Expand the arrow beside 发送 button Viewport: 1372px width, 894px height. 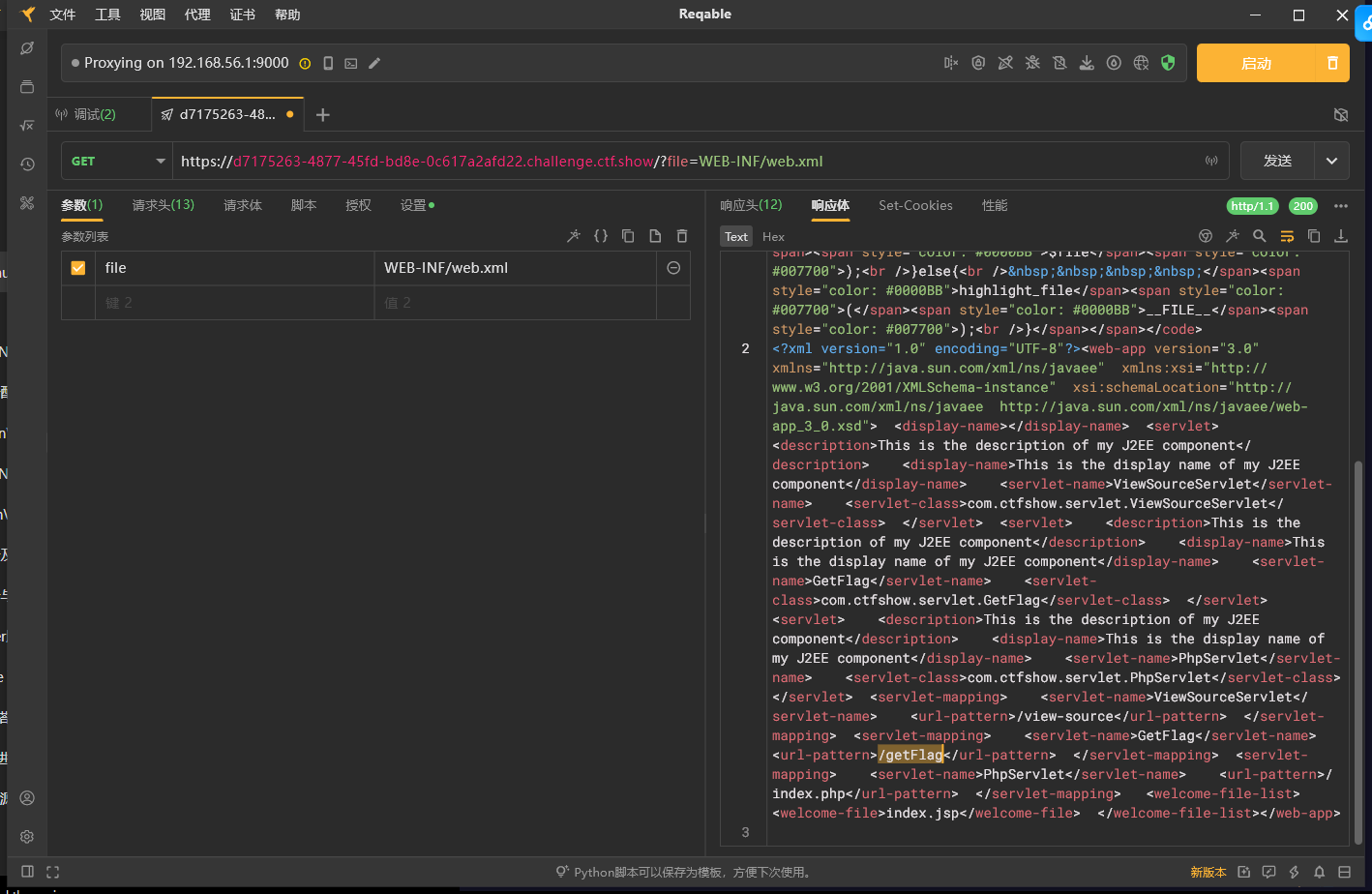1332,162
